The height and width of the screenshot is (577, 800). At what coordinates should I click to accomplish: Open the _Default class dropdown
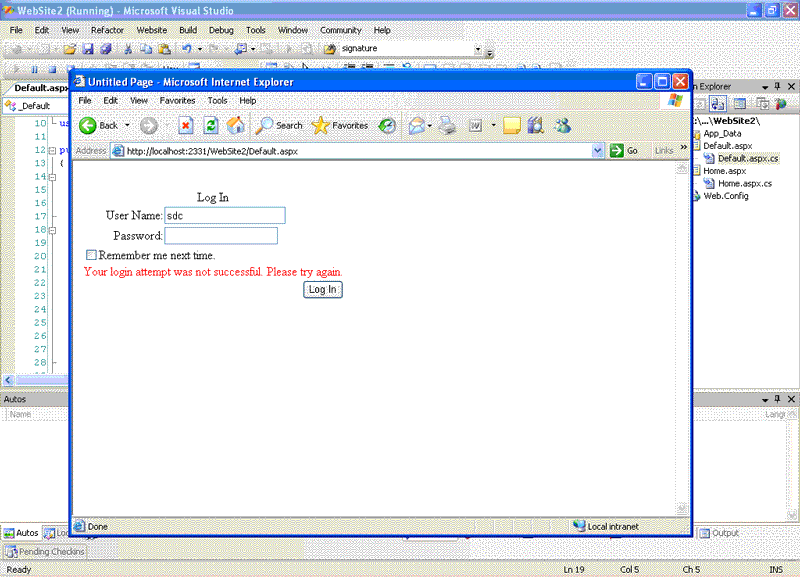pyautogui.click(x=36, y=106)
